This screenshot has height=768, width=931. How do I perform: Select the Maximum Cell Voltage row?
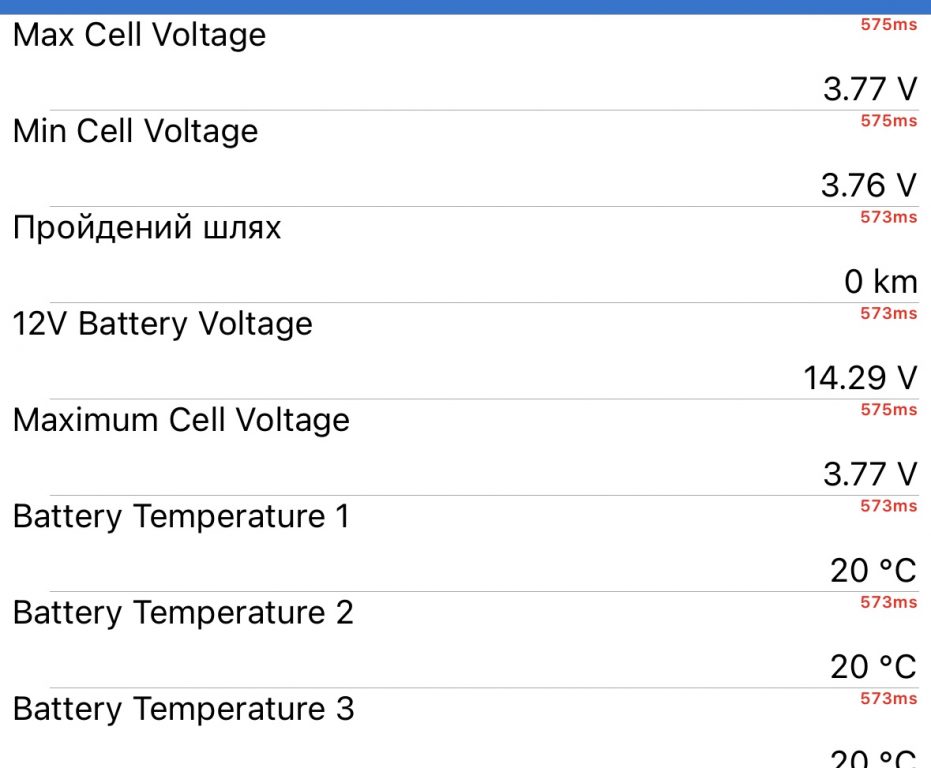(466, 447)
